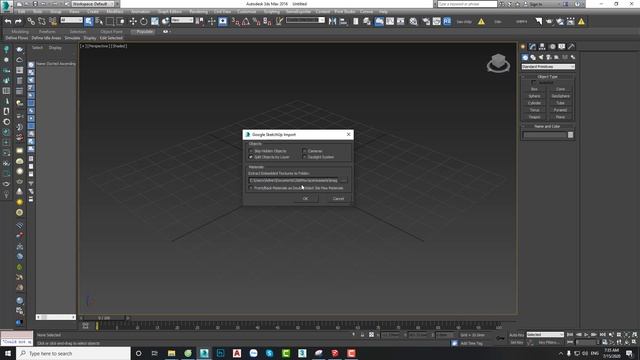Switch to the Display command panel
The height and width of the screenshot is (360, 640).
pyautogui.click(x=562, y=47)
